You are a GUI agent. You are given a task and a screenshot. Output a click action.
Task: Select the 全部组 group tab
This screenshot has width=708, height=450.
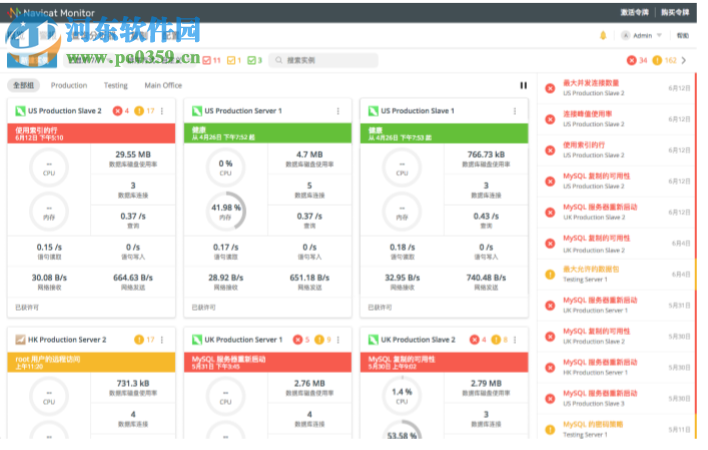click(x=23, y=85)
